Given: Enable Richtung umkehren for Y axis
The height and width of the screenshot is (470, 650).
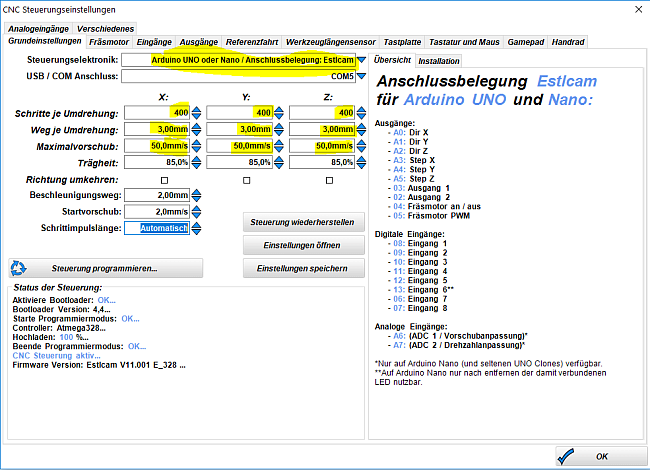Looking at the screenshot, I should [246, 180].
